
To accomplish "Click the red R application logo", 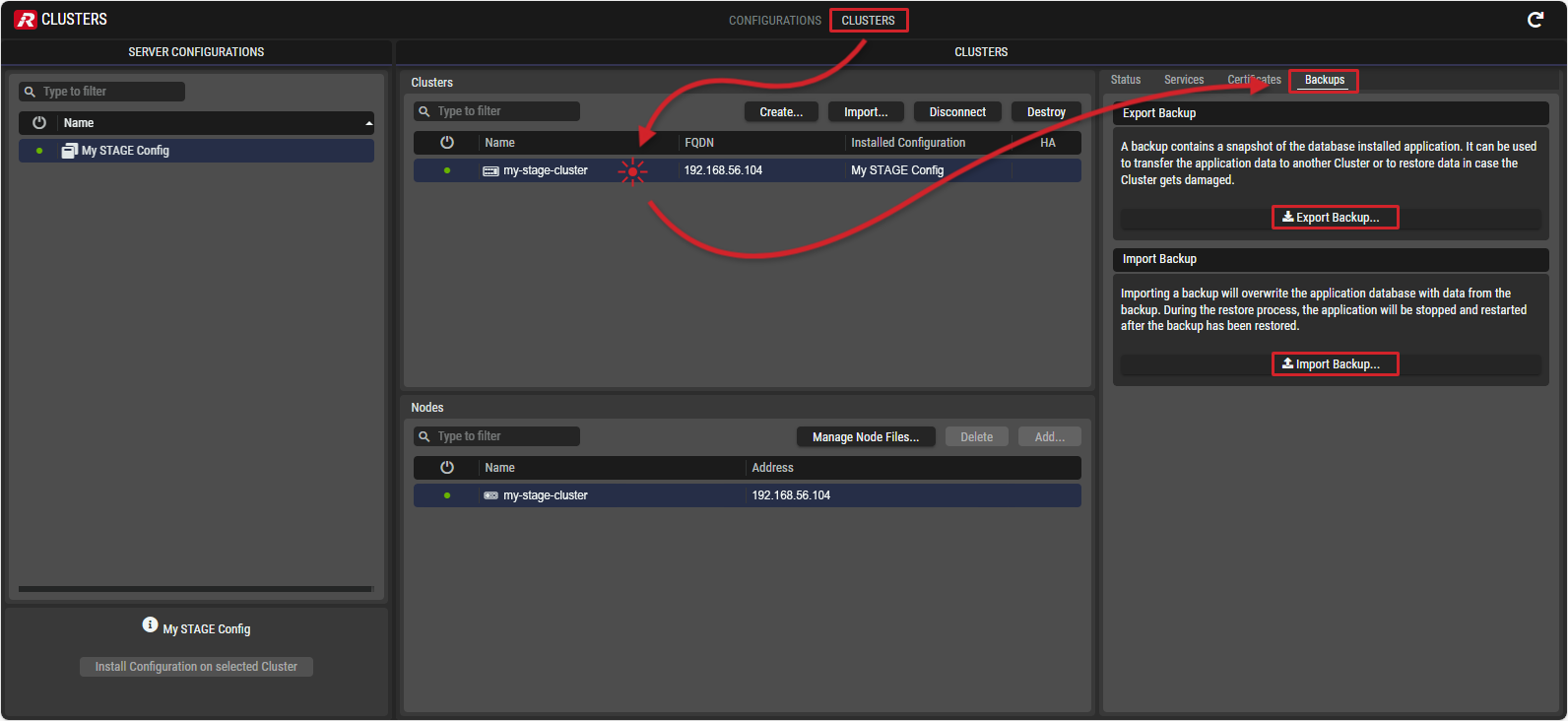I will pyautogui.click(x=26, y=20).
